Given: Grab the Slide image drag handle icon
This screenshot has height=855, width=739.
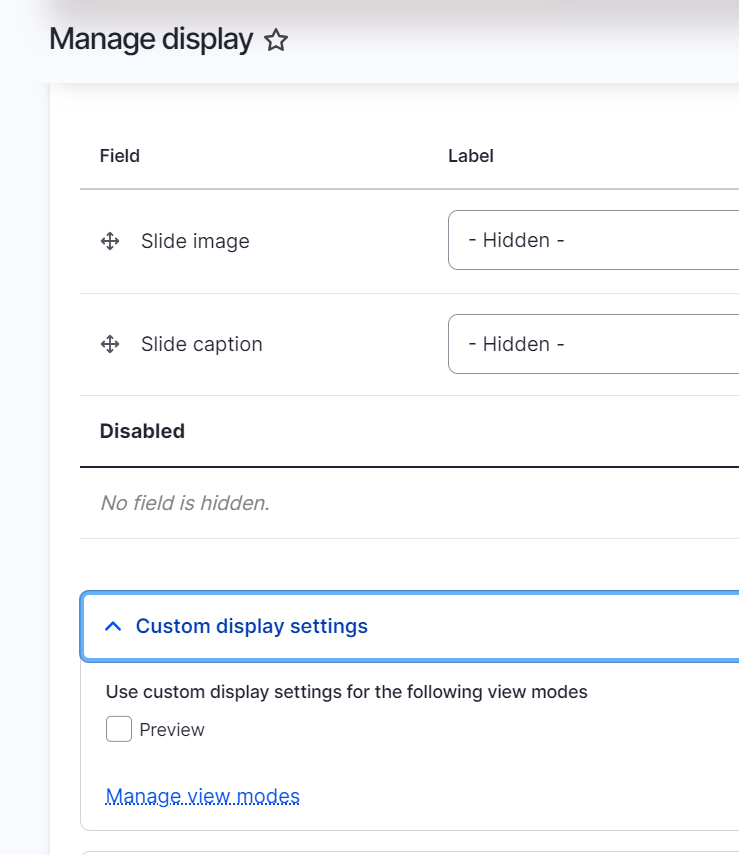Looking at the screenshot, I should (109, 241).
